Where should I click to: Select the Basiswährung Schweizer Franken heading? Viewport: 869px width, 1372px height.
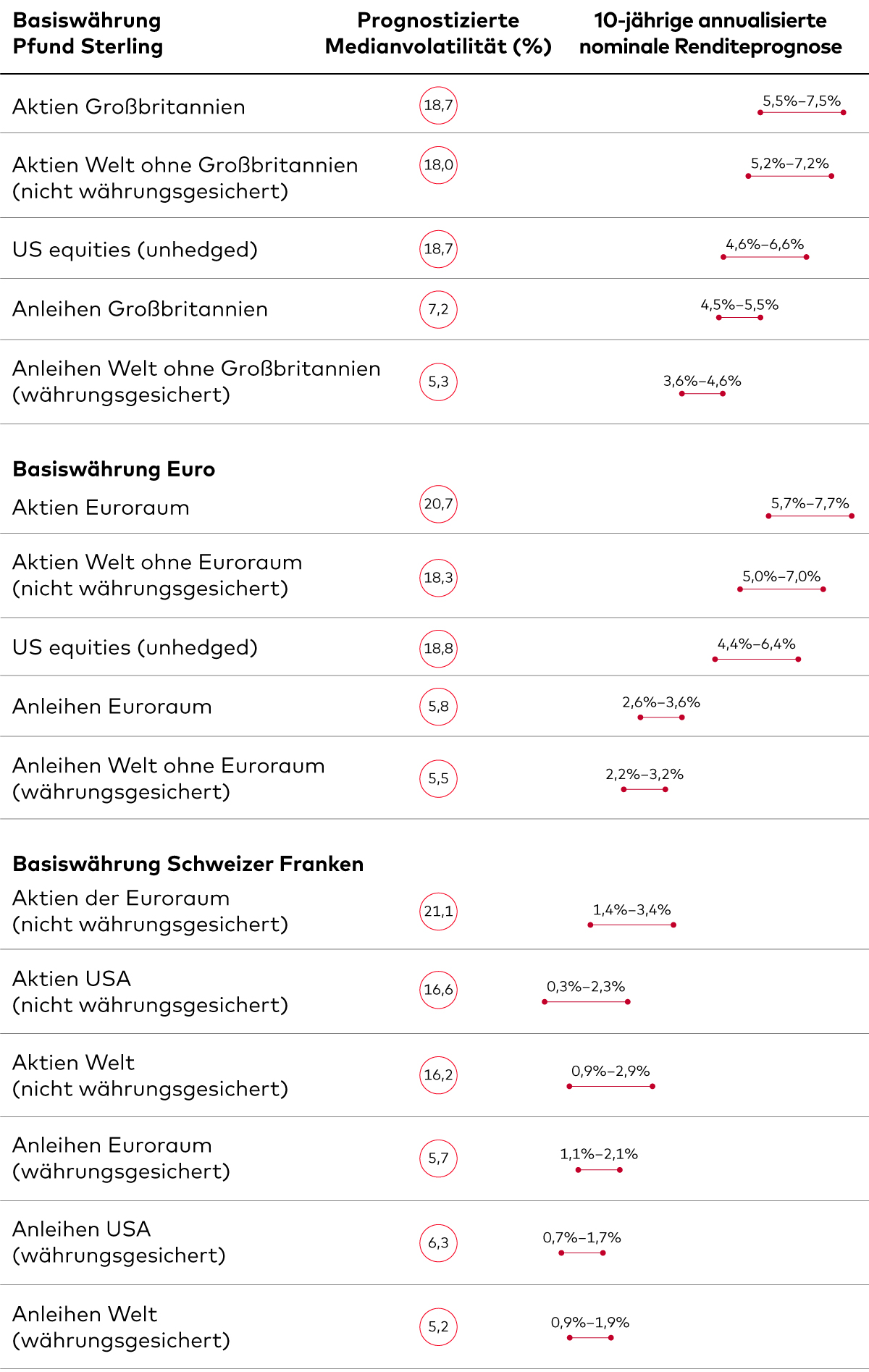(x=188, y=864)
